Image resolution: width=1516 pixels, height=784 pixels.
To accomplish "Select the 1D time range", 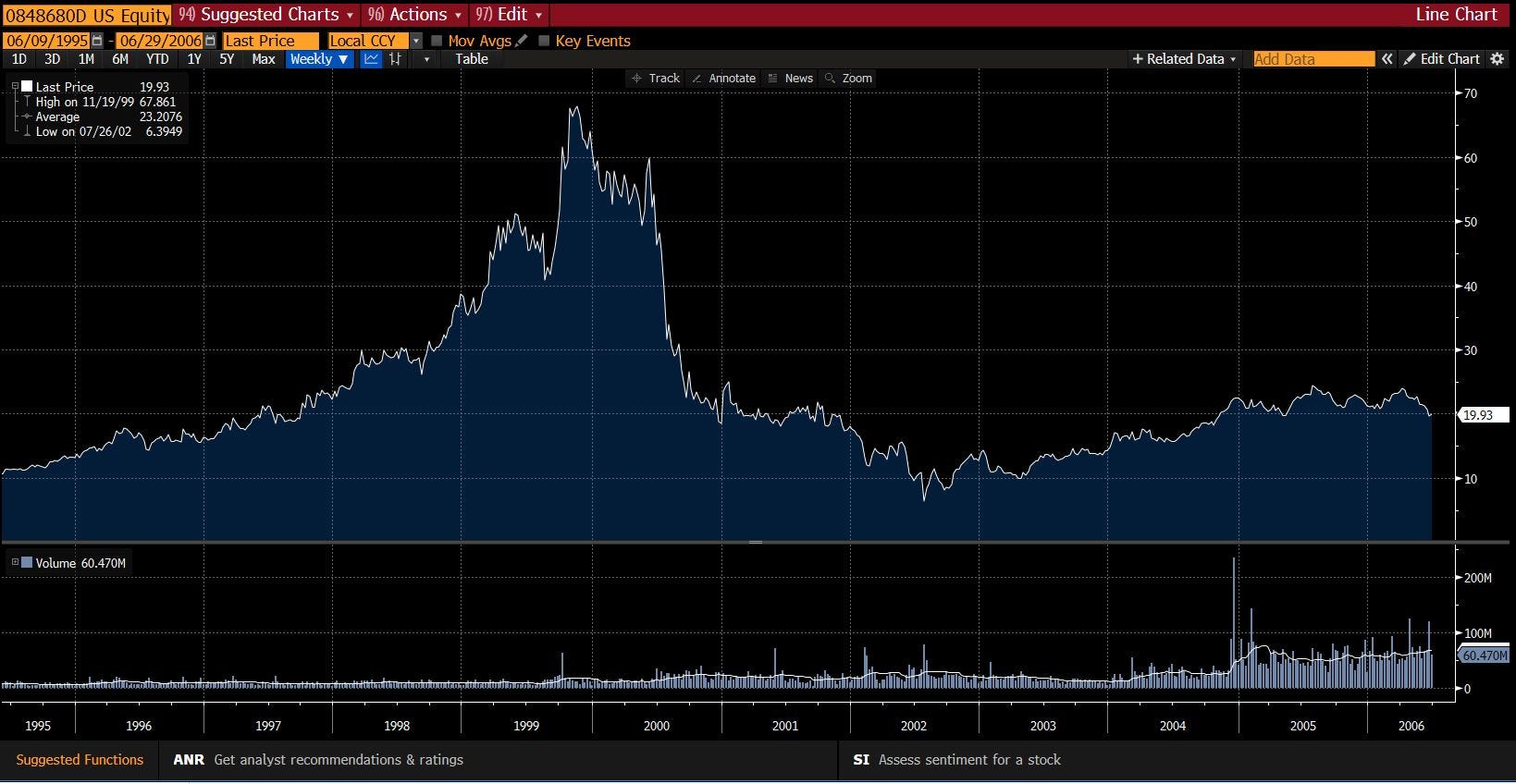I will (18, 59).
